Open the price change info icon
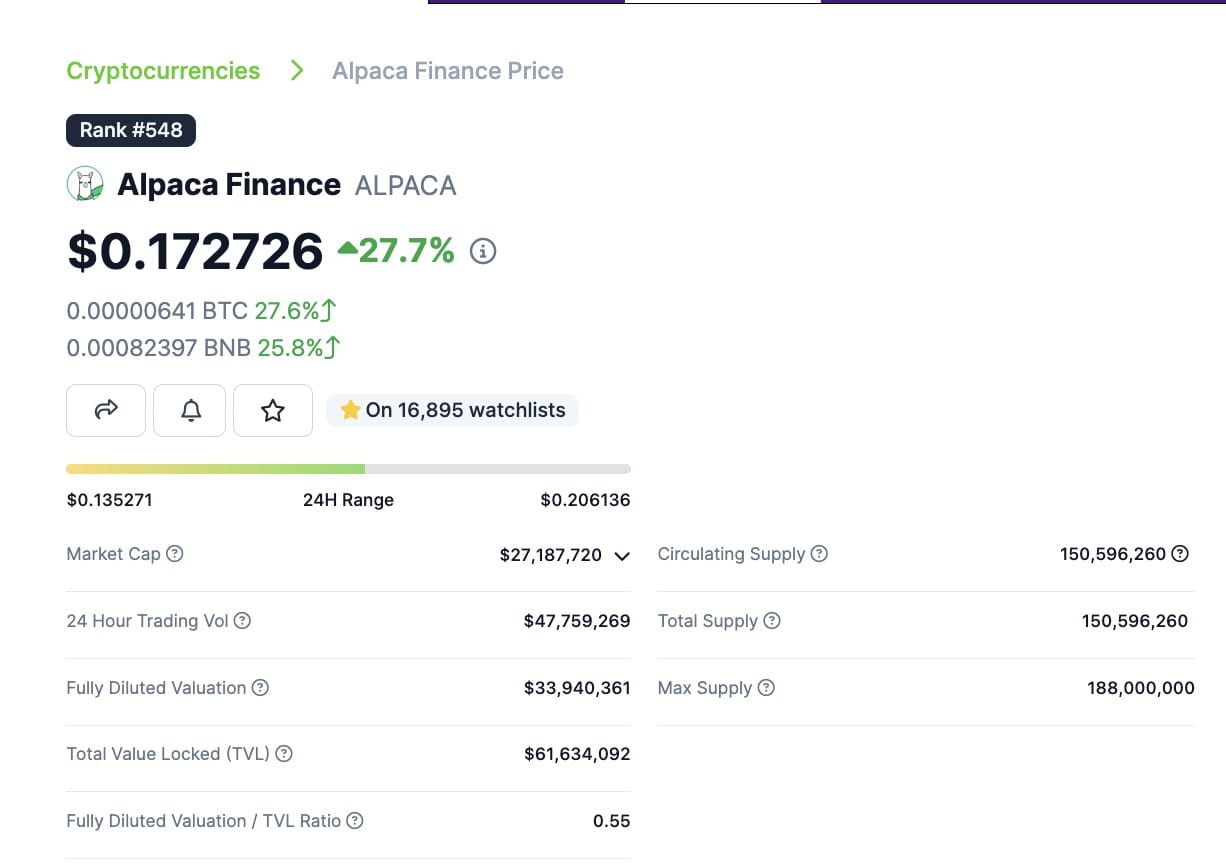This screenshot has height=866, width=1226. point(483,251)
